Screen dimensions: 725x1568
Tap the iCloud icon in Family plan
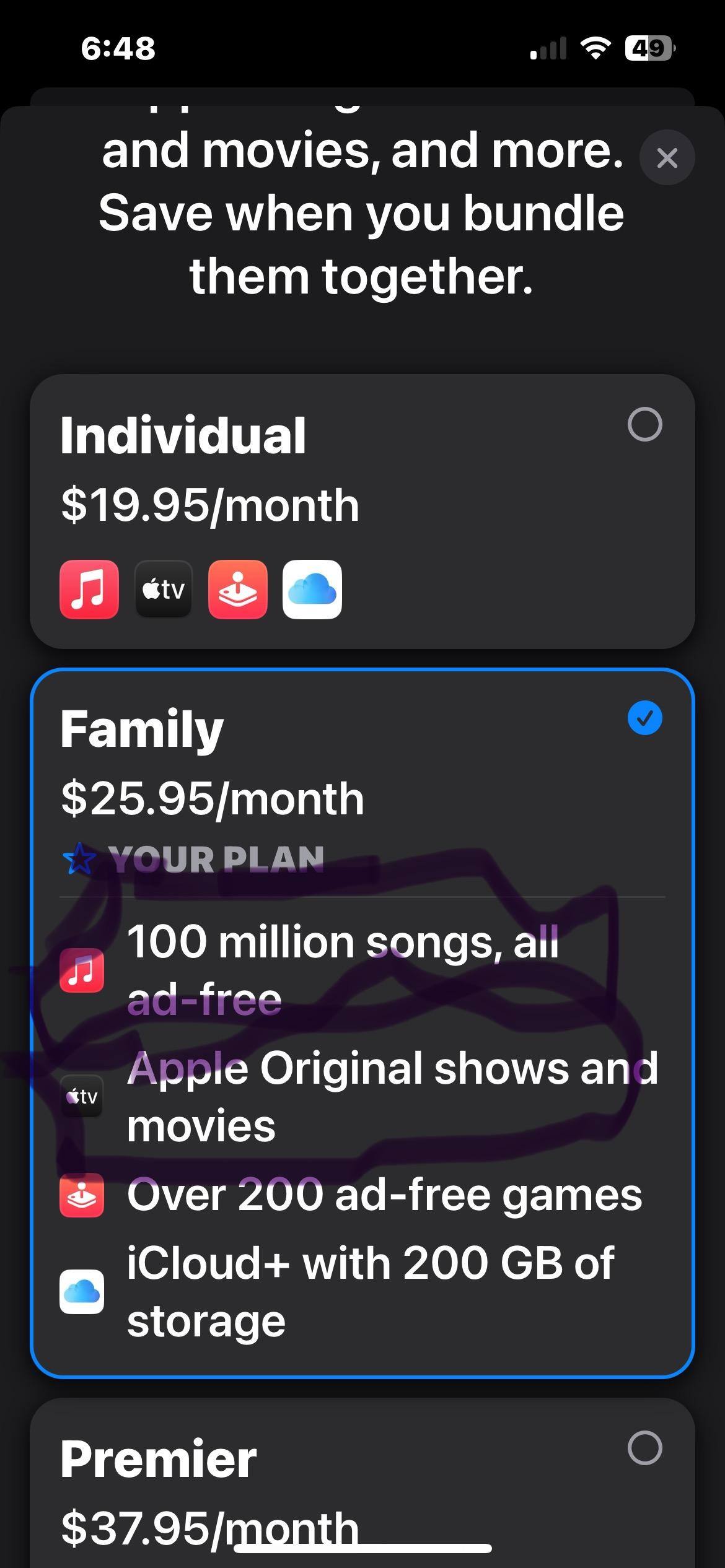point(82,1291)
